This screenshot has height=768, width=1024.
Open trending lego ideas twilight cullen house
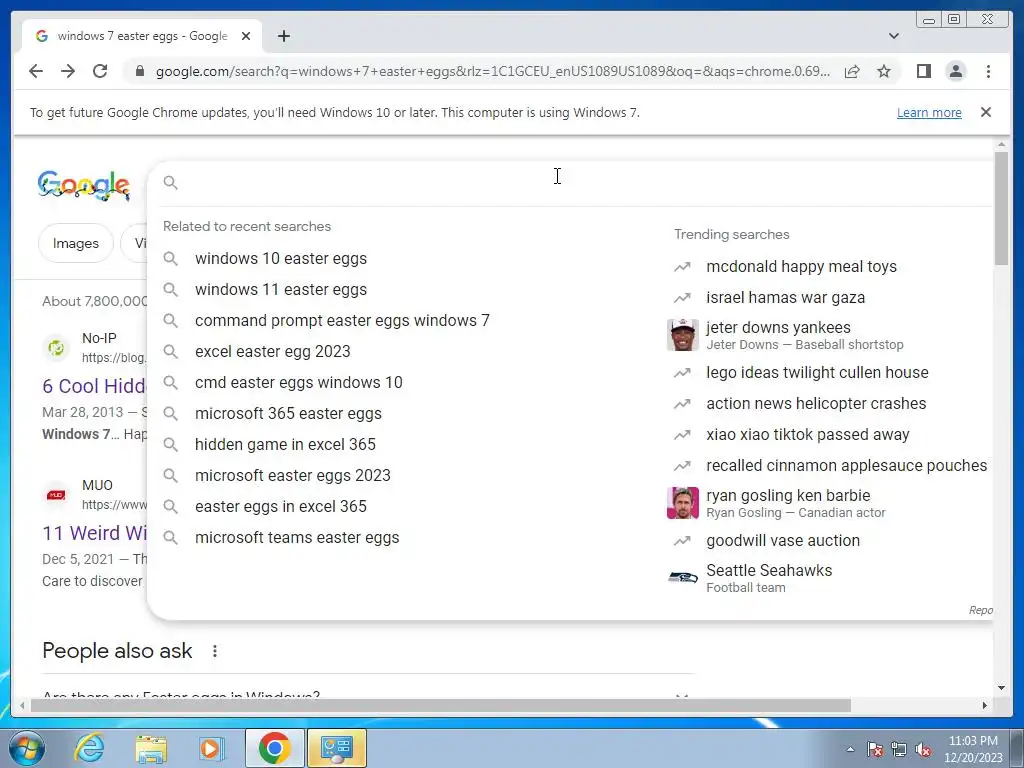click(817, 373)
